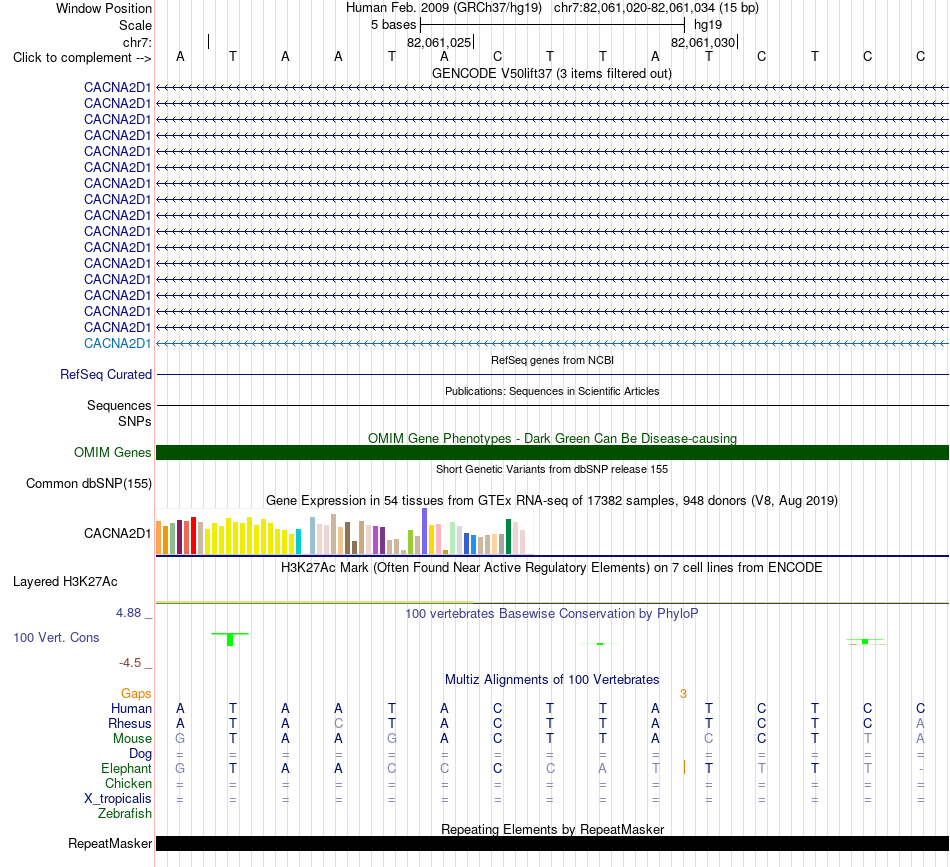Click the light blue CACNA2D1 transcript label
Viewport: 950px width, 867px height.
pyautogui.click(x=117, y=344)
